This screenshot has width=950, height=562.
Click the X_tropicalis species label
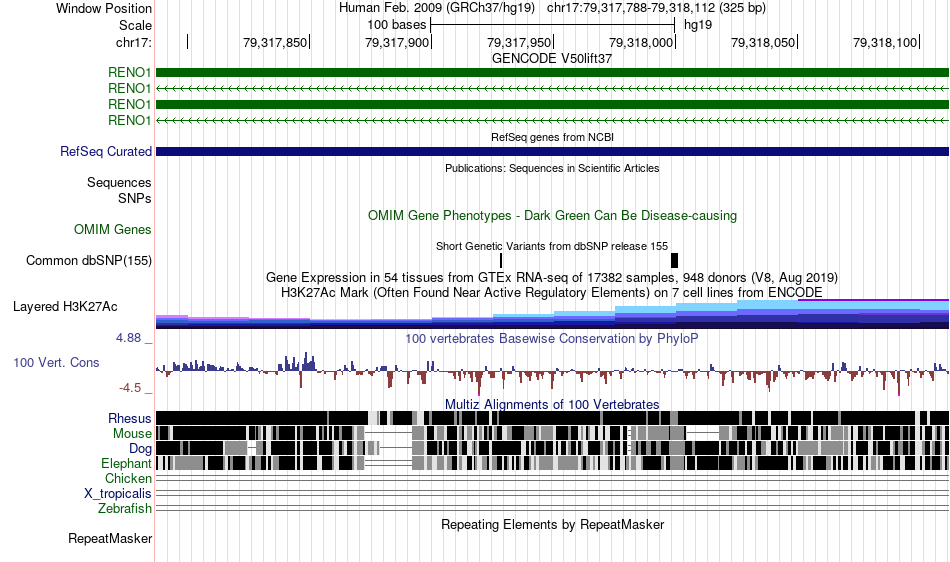pos(118,494)
